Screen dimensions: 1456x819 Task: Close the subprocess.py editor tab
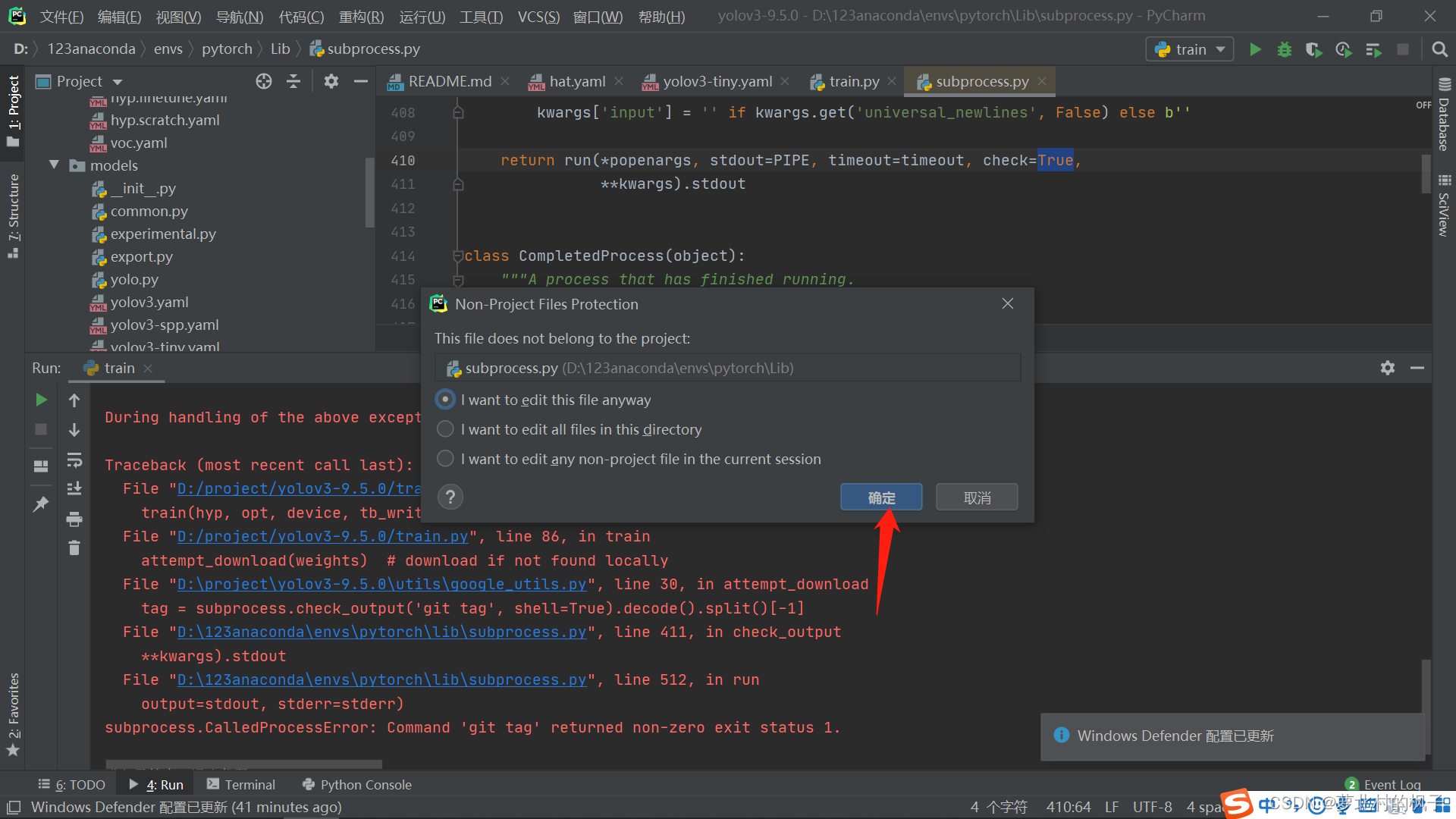(x=1042, y=81)
